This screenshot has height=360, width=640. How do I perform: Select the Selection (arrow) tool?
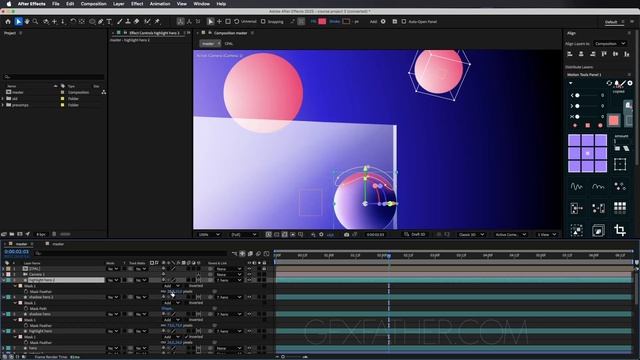point(18,22)
